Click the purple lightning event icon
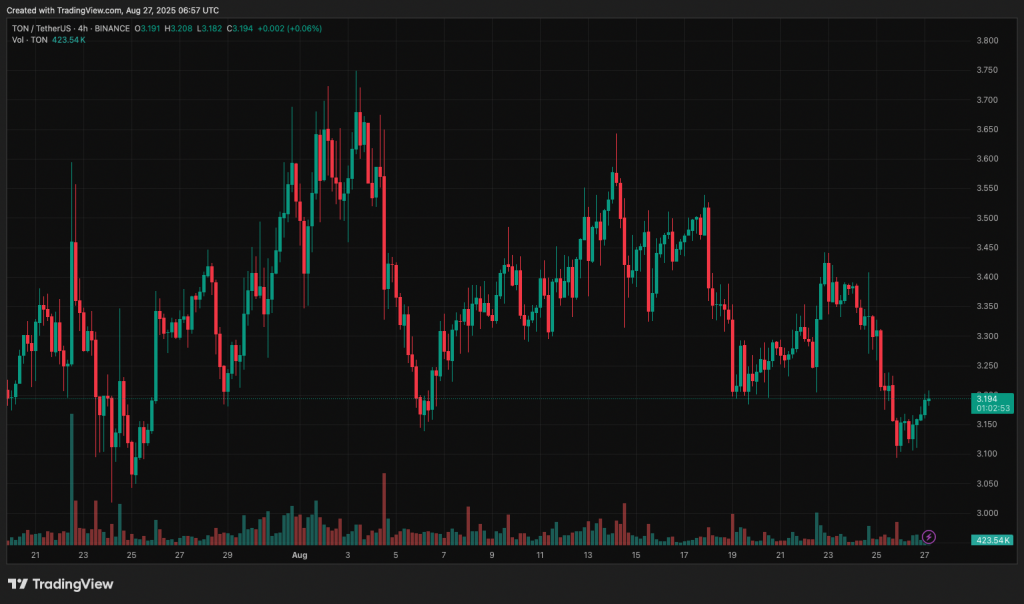Viewport: 1024px width, 604px height. [929, 537]
